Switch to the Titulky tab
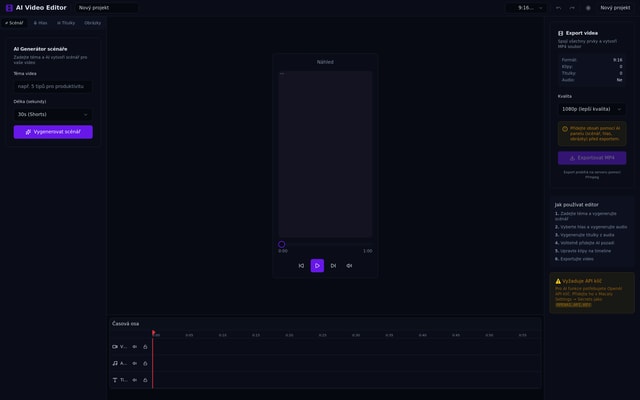This screenshot has width=640, height=400. (x=66, y=23)
